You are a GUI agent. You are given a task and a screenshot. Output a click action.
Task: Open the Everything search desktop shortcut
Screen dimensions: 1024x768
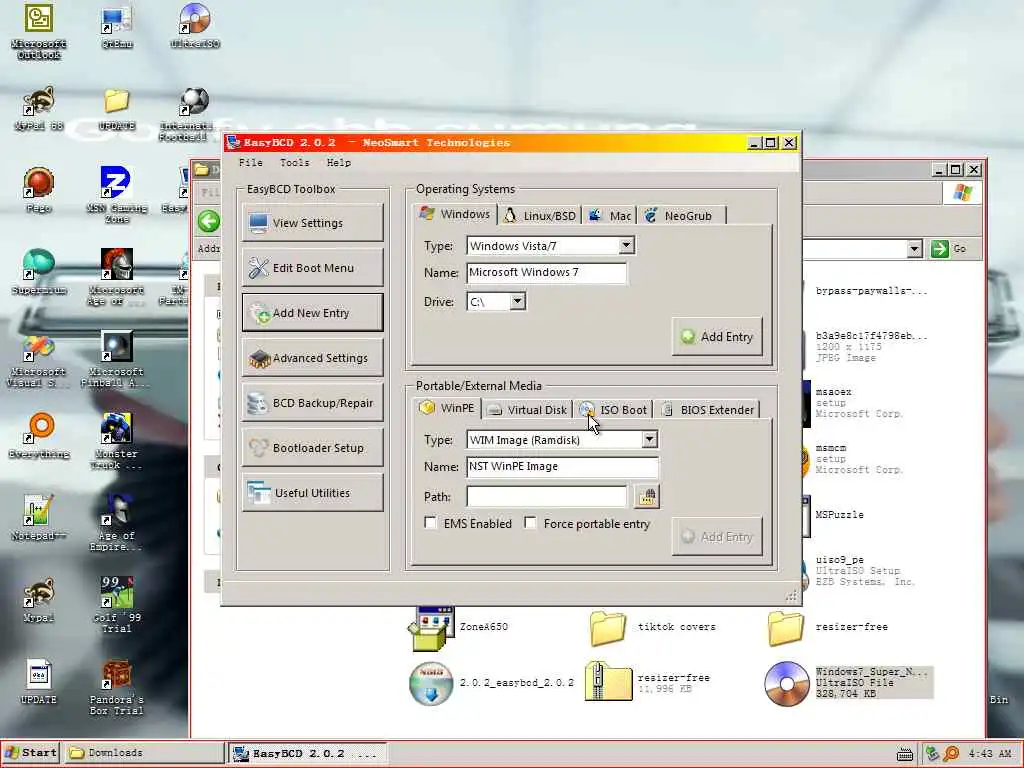(x=39, y=436)
